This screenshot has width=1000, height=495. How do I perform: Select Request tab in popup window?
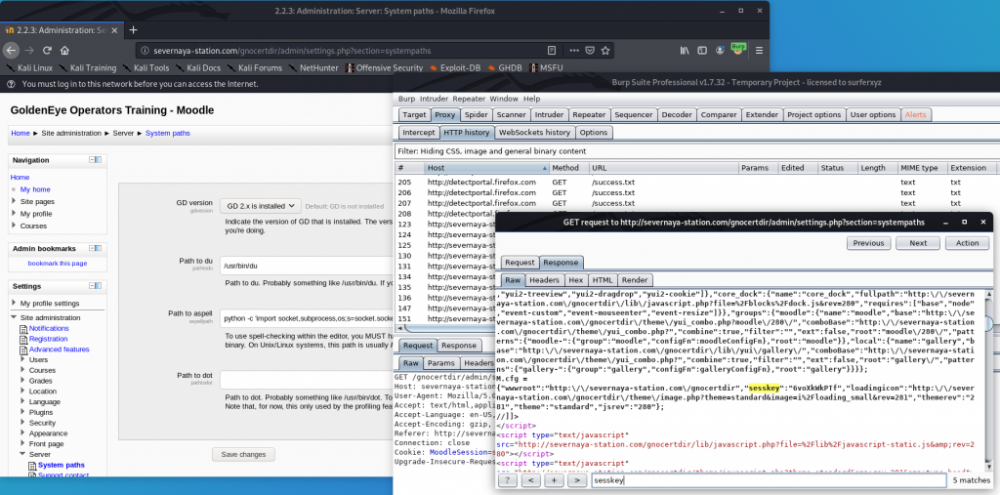coord(520,262)
